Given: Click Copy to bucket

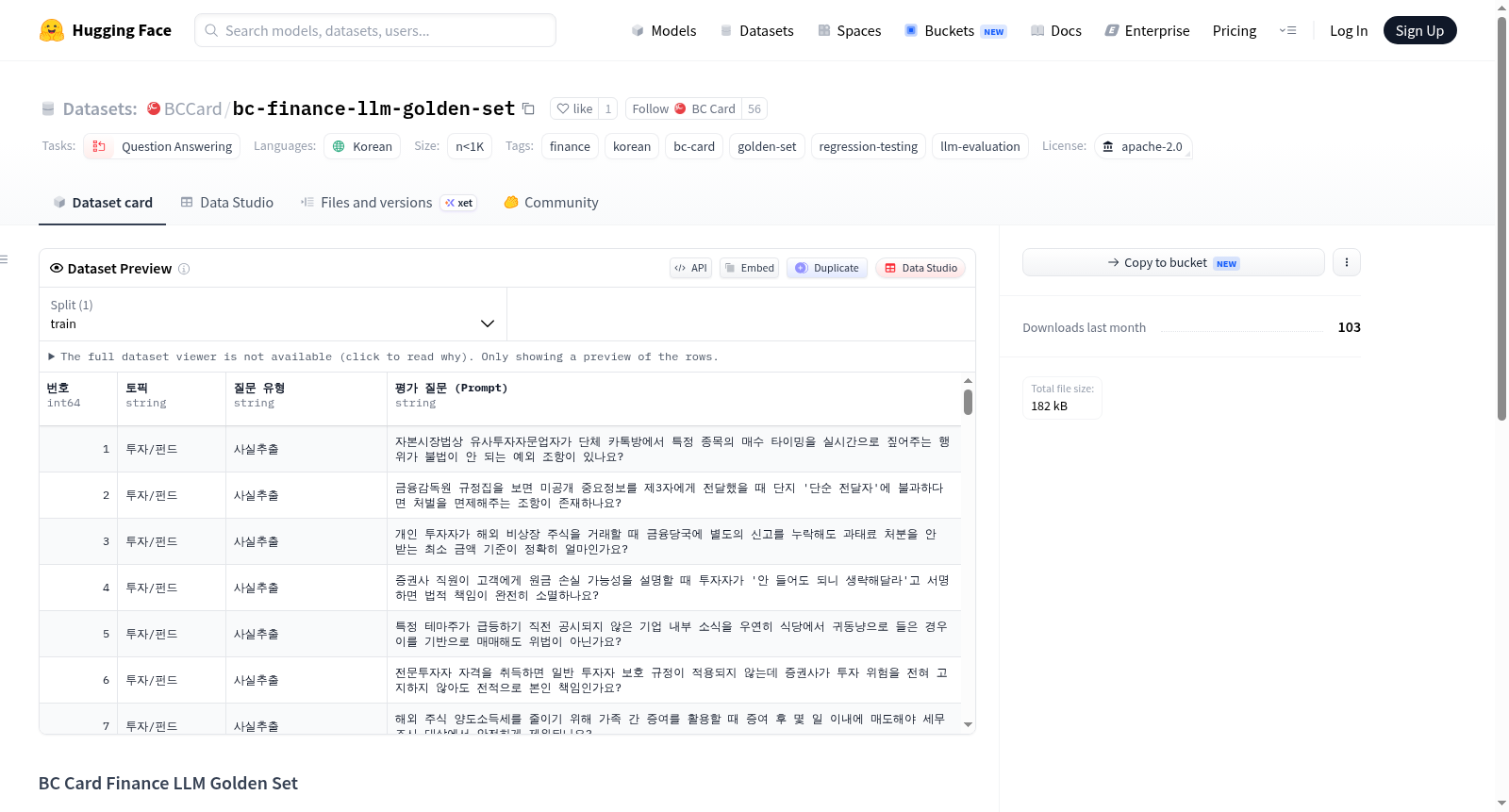Looking at the screenshot, I should pos(1173,262).
